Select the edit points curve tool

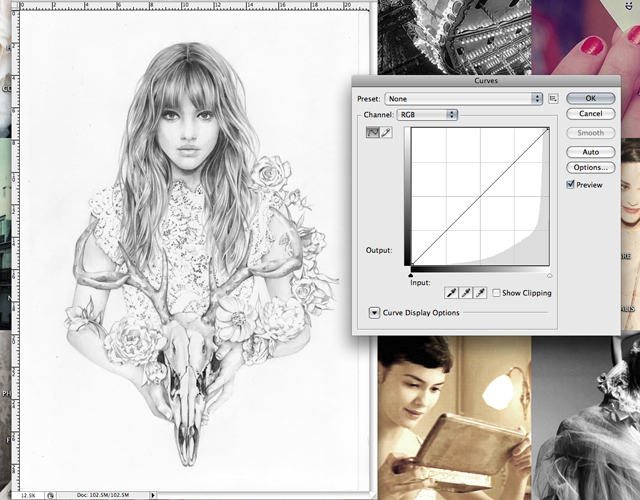pyautogui.click(x=372, y=132)
